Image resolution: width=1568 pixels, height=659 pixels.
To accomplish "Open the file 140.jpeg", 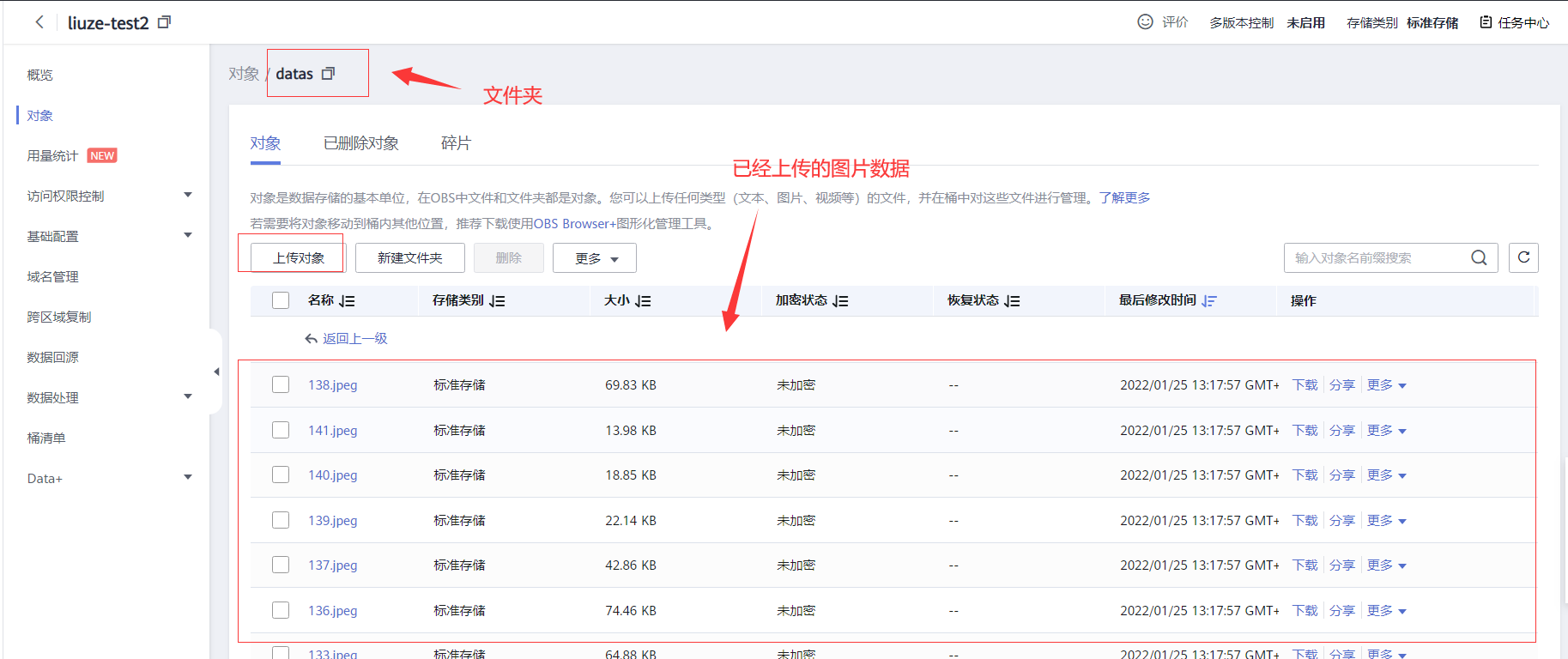I will pyautogui.click(x=333, y=475).
